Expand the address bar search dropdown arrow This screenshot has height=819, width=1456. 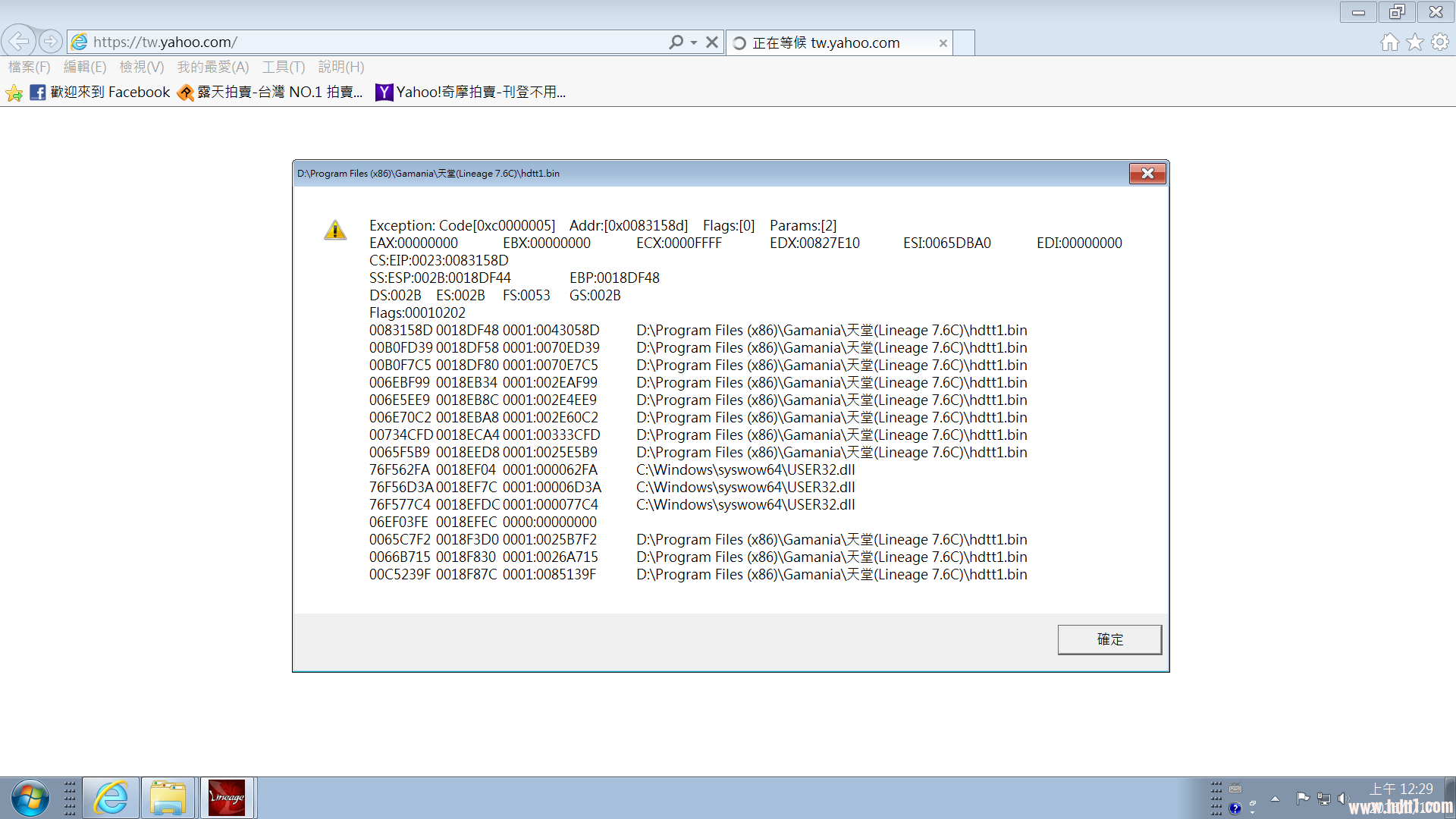694,42
